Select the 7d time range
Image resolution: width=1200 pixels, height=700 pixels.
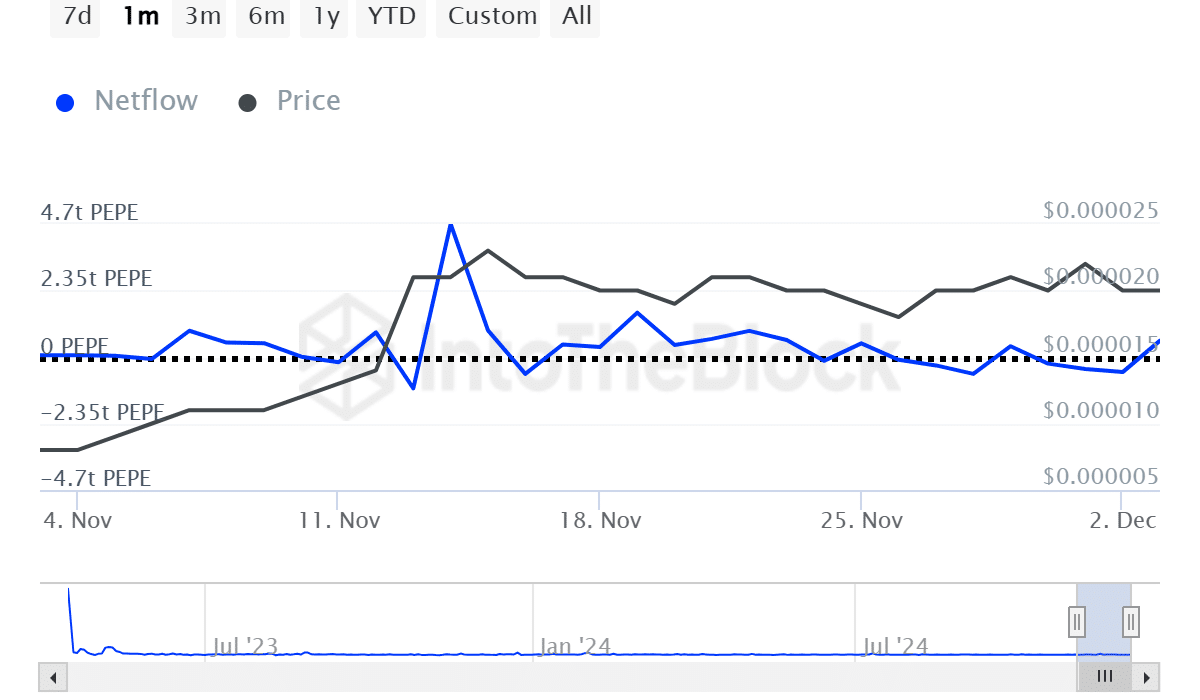point(76,17)
